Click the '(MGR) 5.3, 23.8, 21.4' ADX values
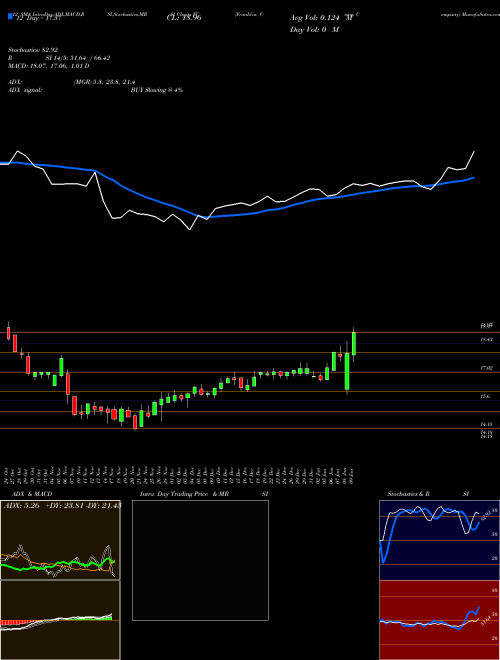 tap(104, 82)
